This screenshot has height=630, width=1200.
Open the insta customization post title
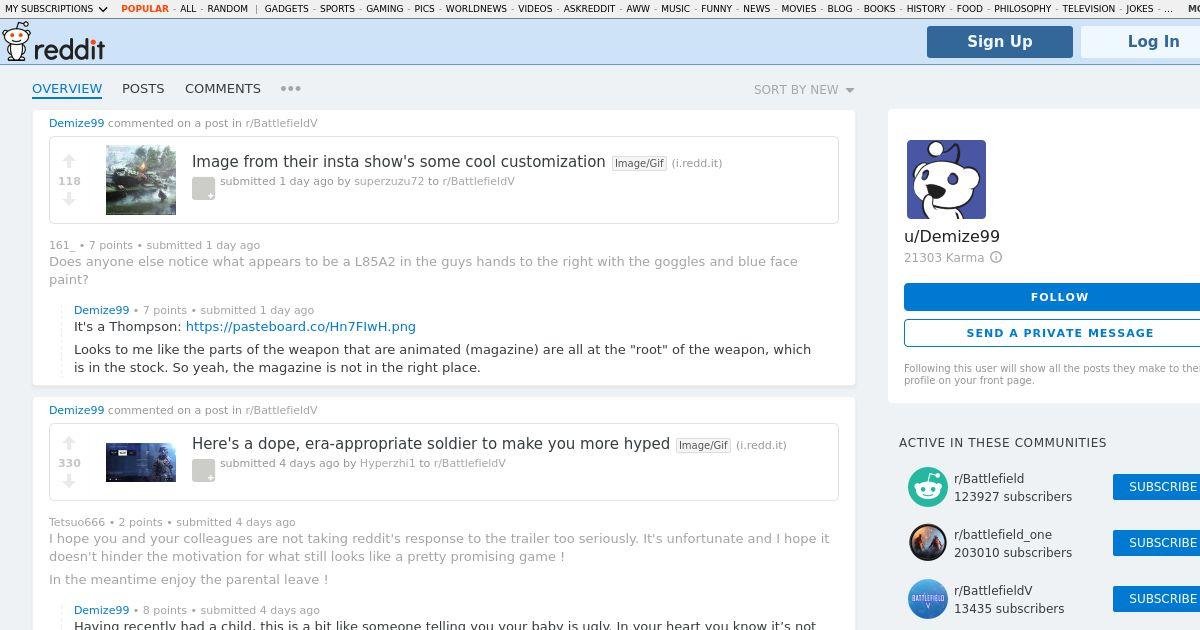[x=399, y=162]
